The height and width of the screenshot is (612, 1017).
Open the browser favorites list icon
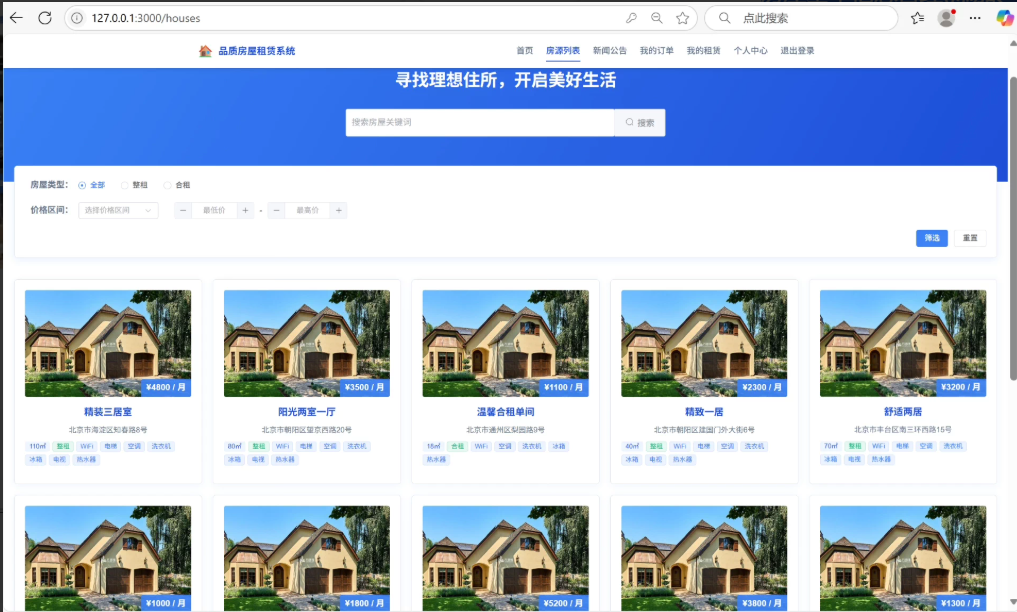tap(917, 18)
